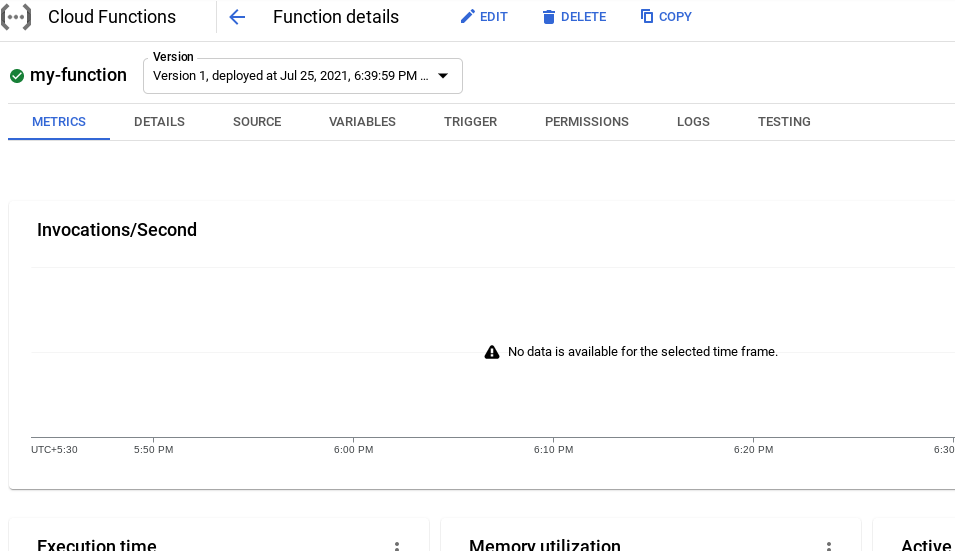Screen dimensions: 955x551
Task: Click the Delete trash icon
Action: click(548, 17)
